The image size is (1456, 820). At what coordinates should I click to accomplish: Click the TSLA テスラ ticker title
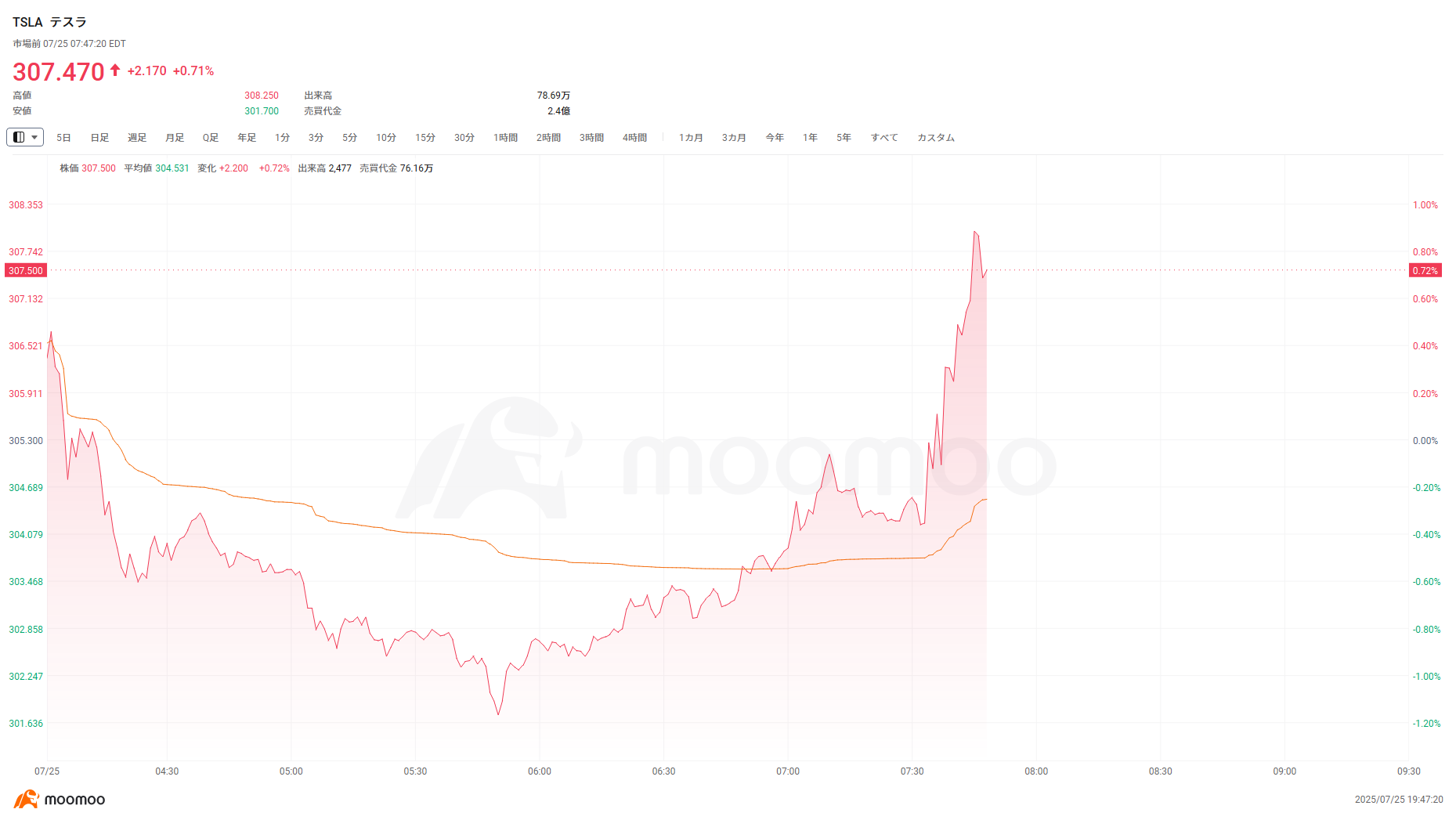49,22
